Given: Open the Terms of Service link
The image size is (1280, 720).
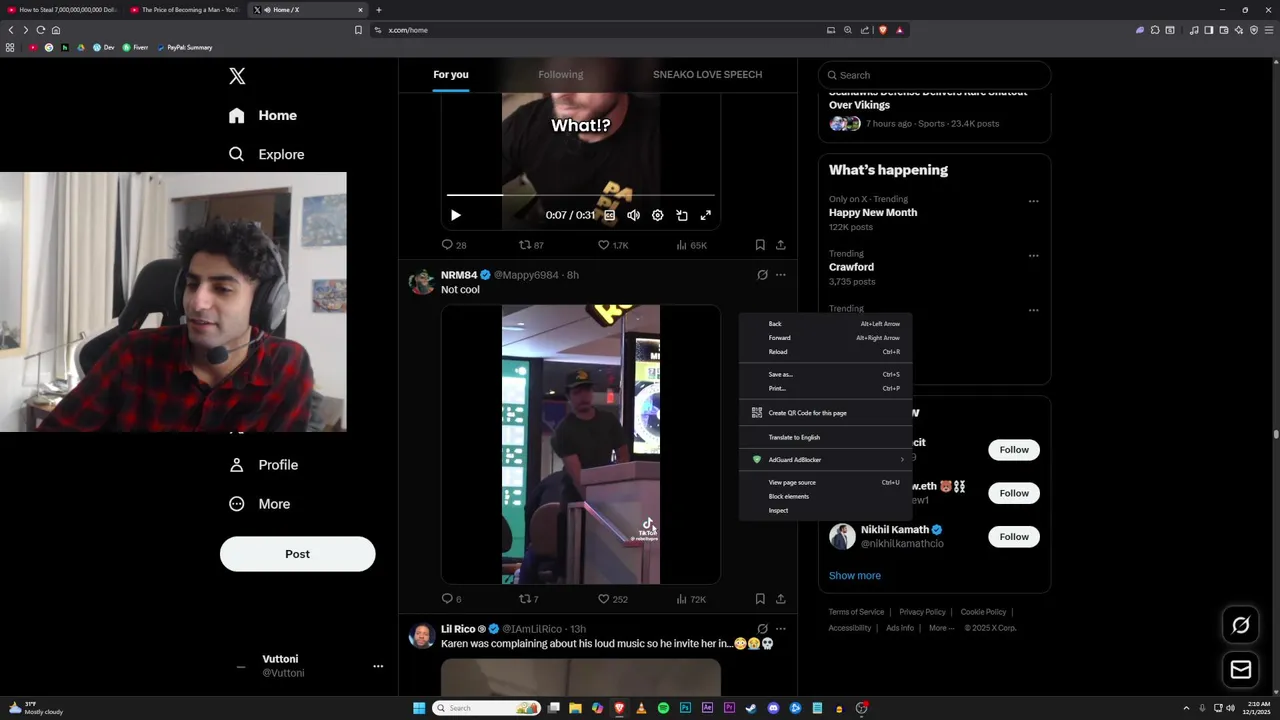Looking at the screenshot, I should pos(856,612).
